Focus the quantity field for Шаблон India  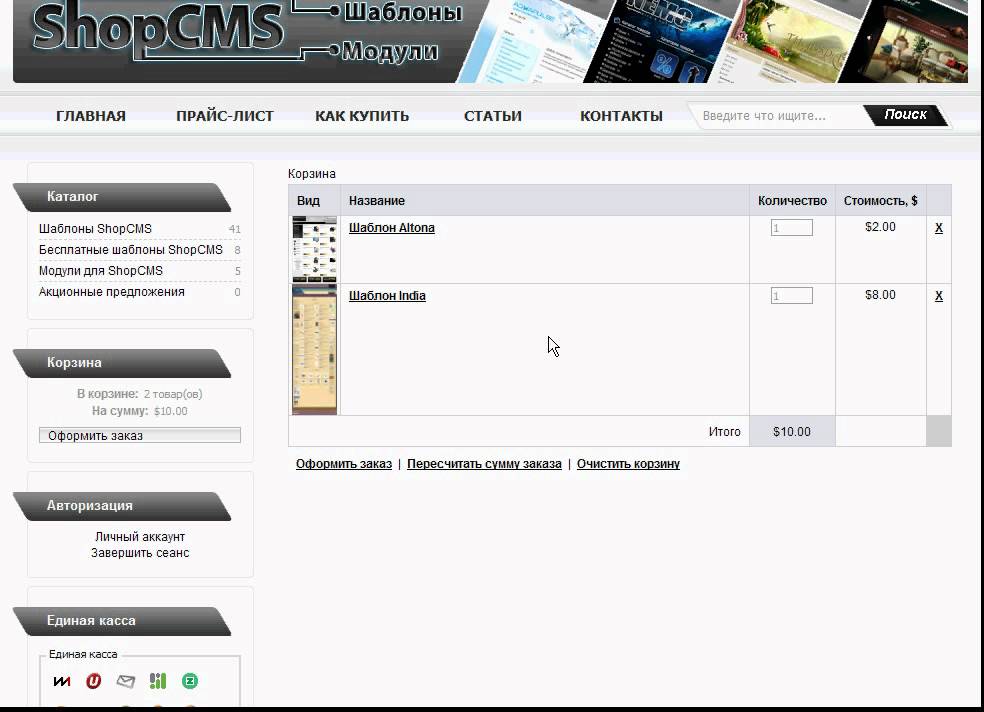[791, 295]
